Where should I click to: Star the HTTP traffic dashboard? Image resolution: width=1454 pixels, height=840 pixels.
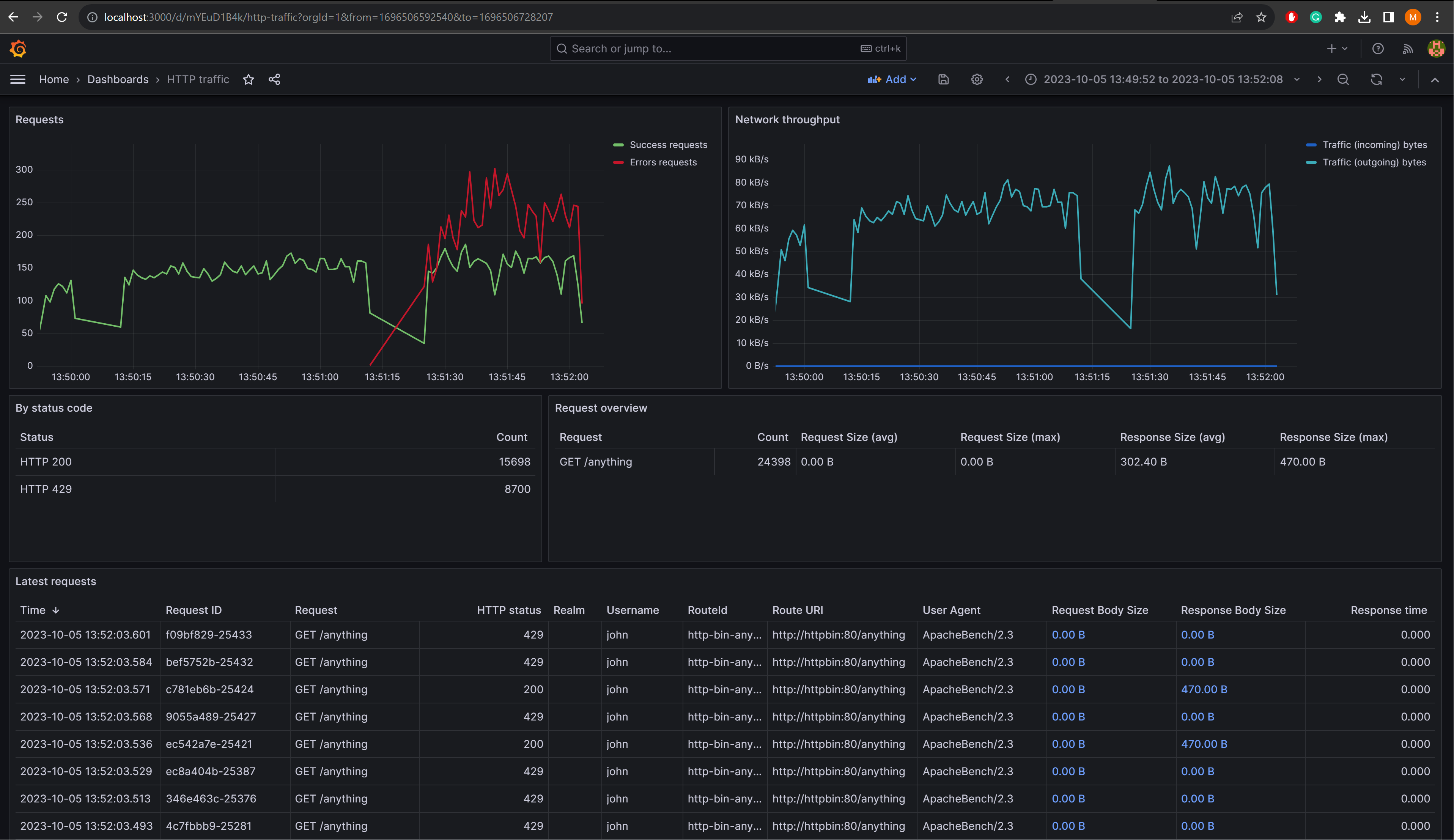pyautogui.click(x=249, y=80)
